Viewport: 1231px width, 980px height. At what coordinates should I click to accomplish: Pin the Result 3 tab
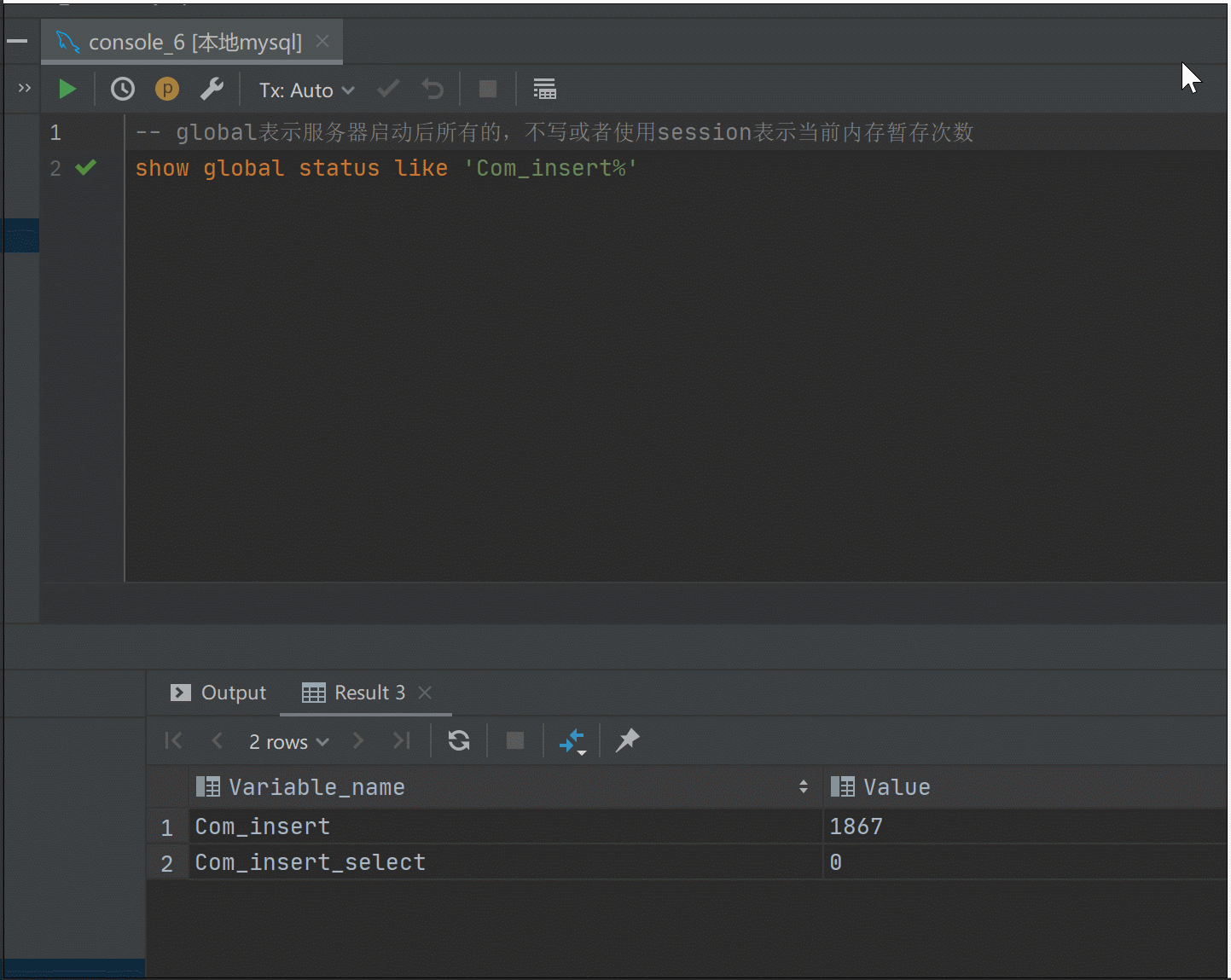[627, 740]
